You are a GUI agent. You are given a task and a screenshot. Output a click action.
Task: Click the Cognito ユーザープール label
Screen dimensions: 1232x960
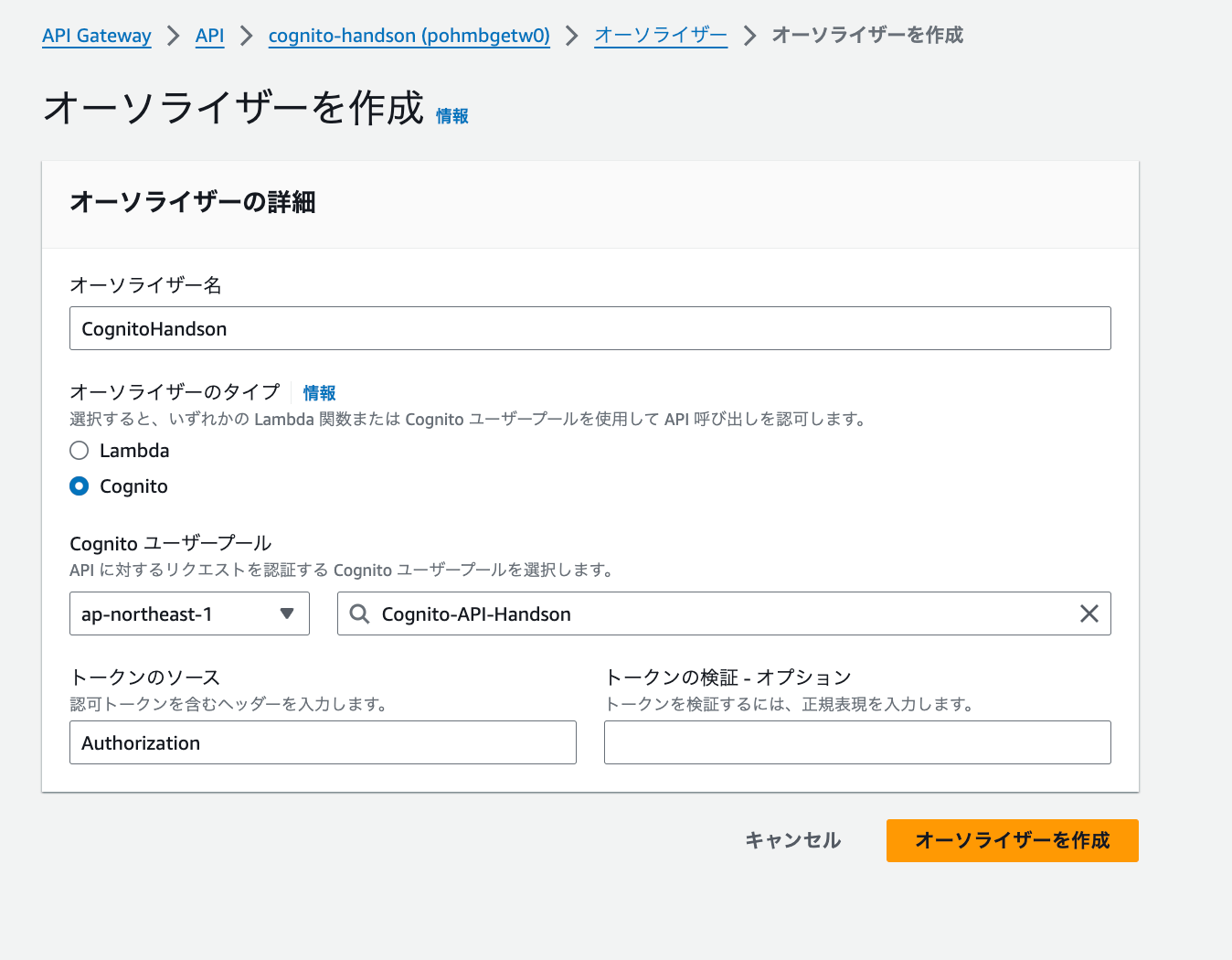pos(171,544)
